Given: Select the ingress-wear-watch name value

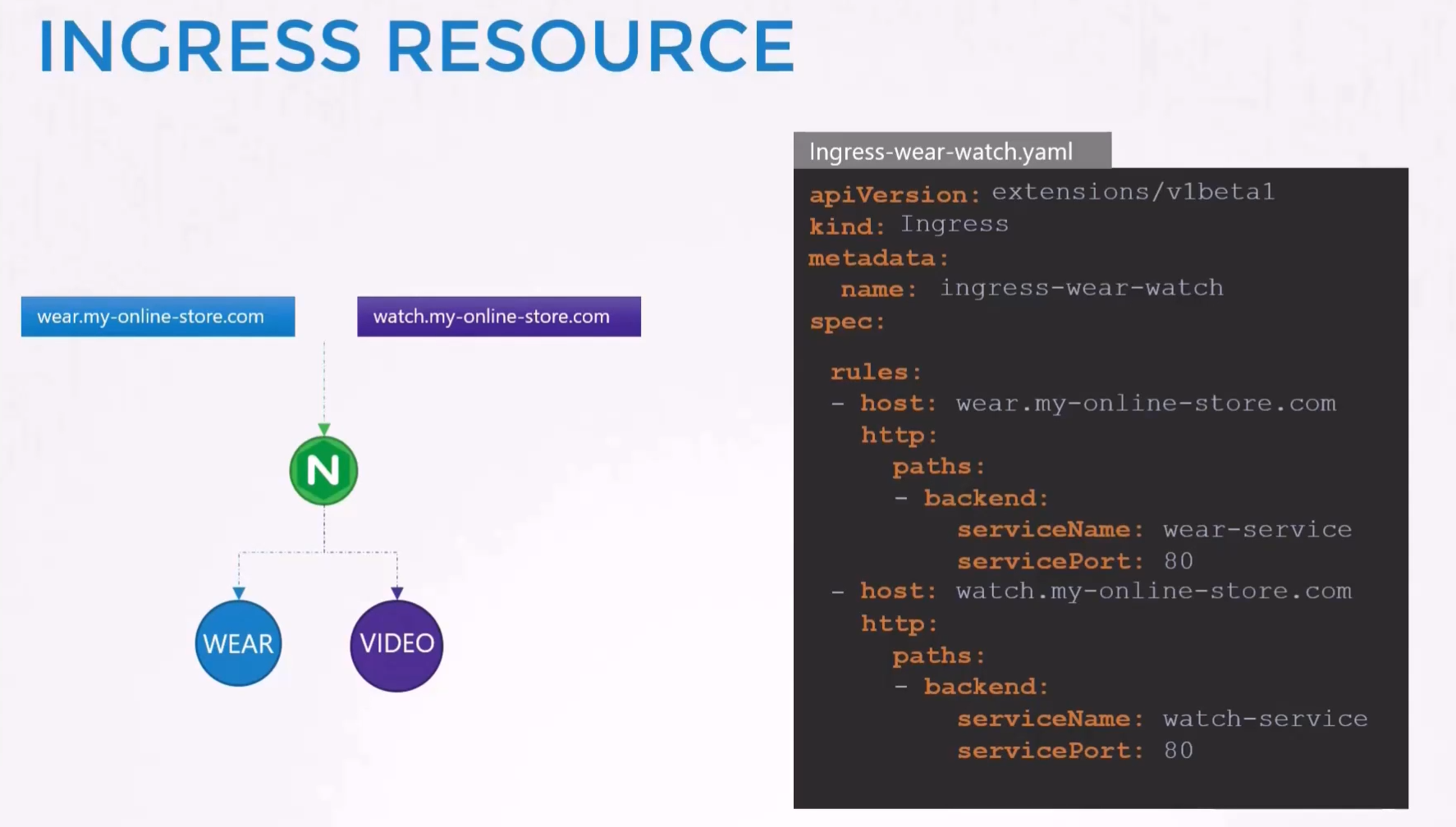Looking at the screenshot, I should 1082,288.
